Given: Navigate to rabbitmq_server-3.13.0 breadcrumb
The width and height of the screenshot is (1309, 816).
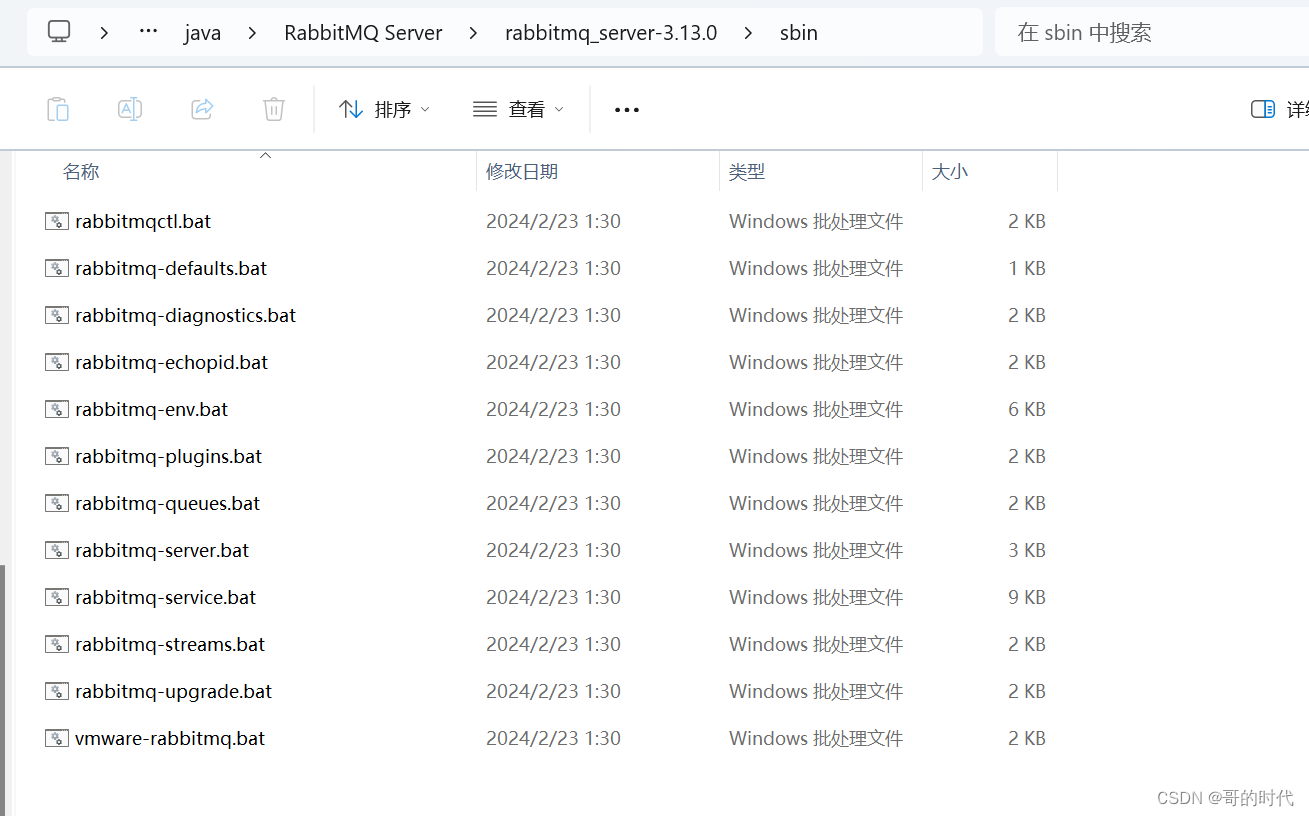Looking at the screenshot, I should click(x=611, y=33).
